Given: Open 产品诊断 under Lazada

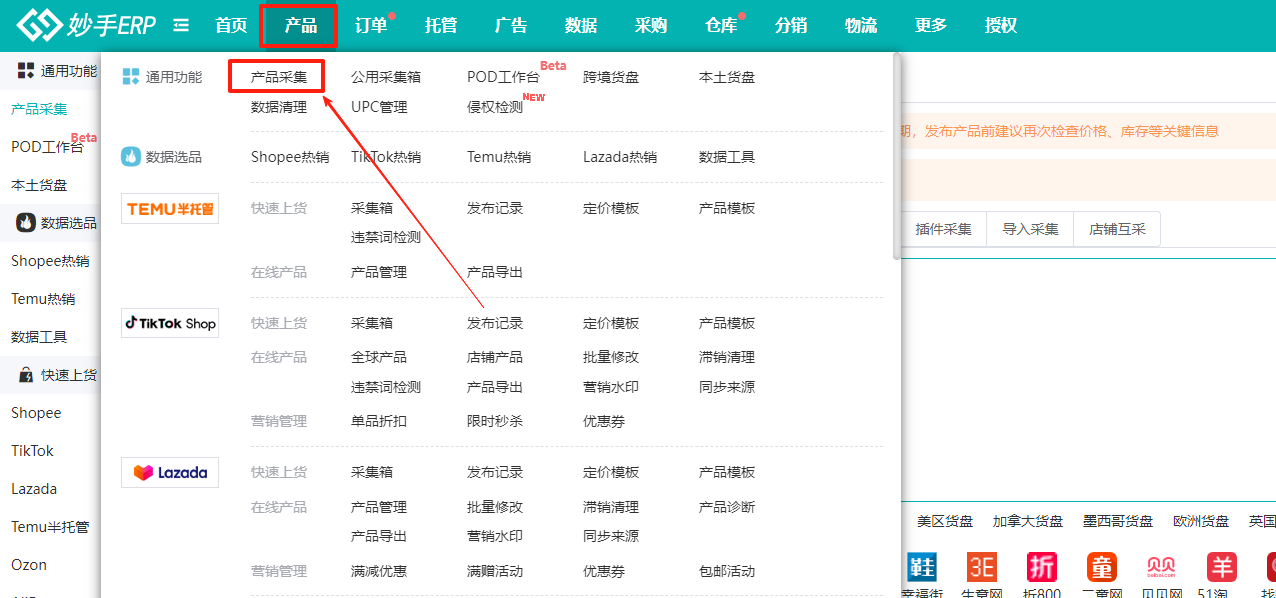Looking at the screenshot, I should coord(727,507).
